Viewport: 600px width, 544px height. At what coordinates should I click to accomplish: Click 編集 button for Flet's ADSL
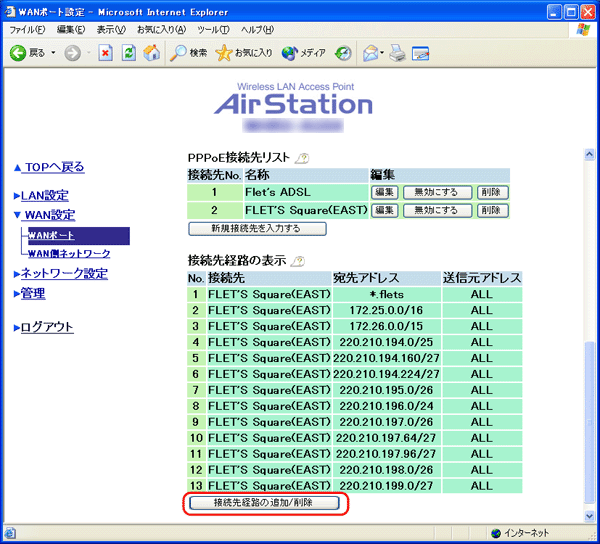coord(385,192)
